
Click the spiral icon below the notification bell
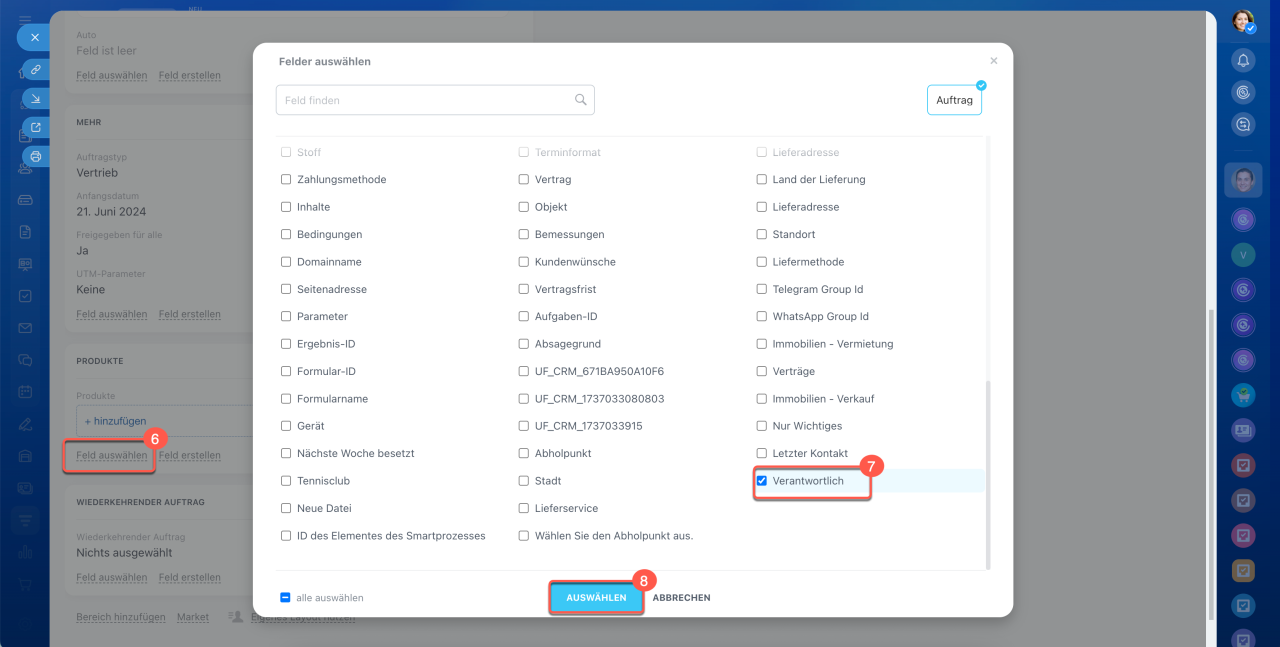(1243, 92)
